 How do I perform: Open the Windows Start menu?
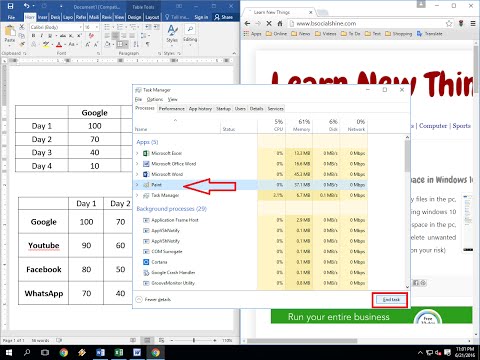(9, 352)
